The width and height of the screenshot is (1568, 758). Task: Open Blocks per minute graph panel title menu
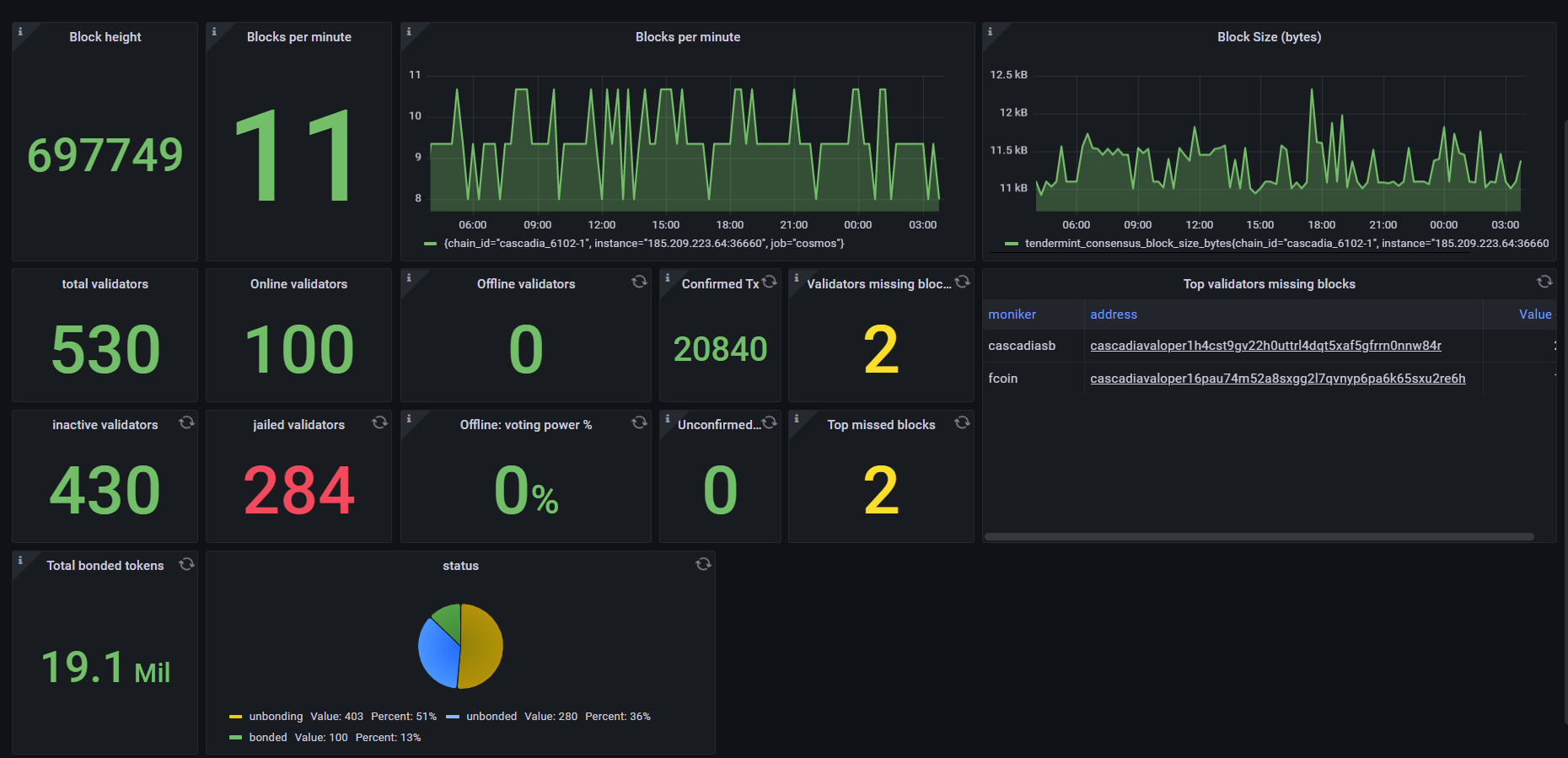[x=687, y=37]
